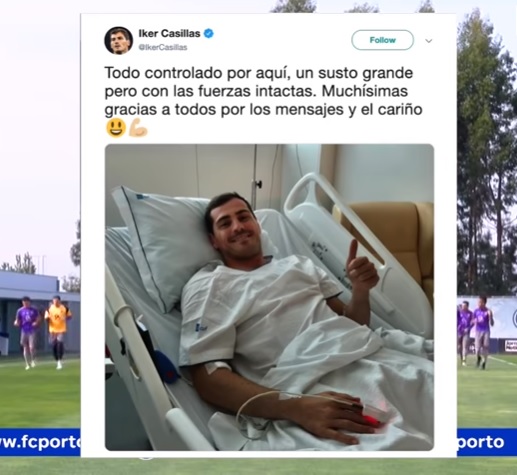Open the tweet options chevron menu
Viewport: 517px width, 475px height.
(429, 41)
